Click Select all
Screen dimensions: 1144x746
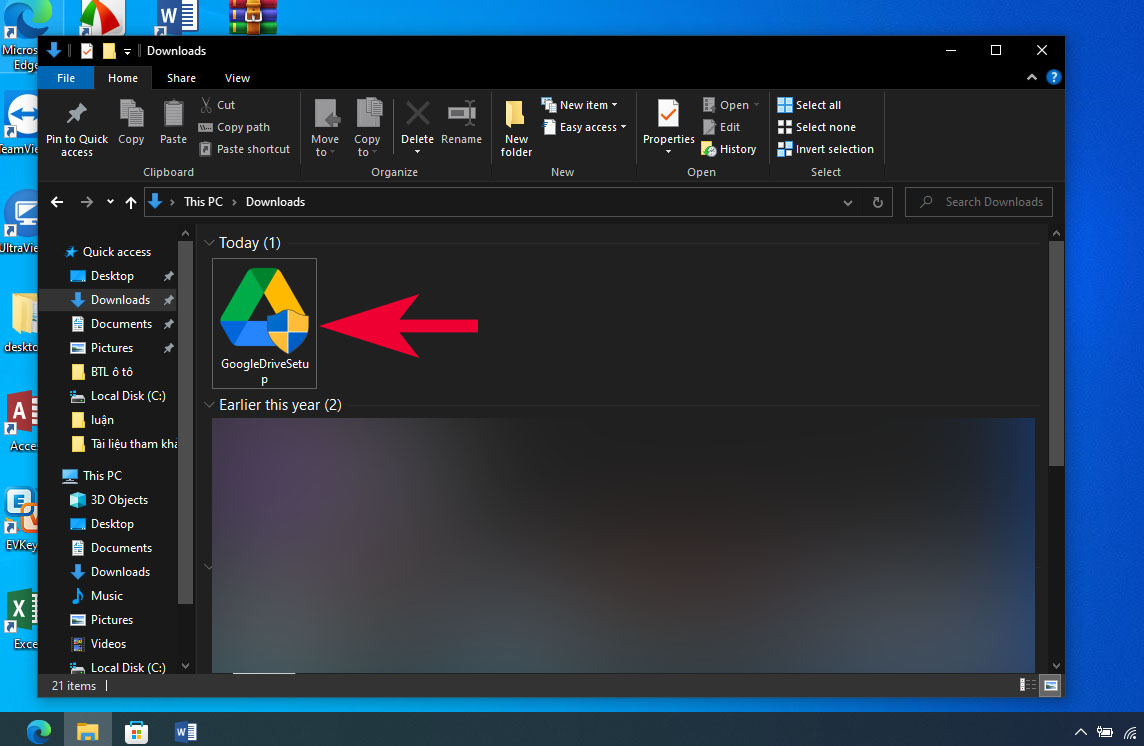tap(809, 105)
